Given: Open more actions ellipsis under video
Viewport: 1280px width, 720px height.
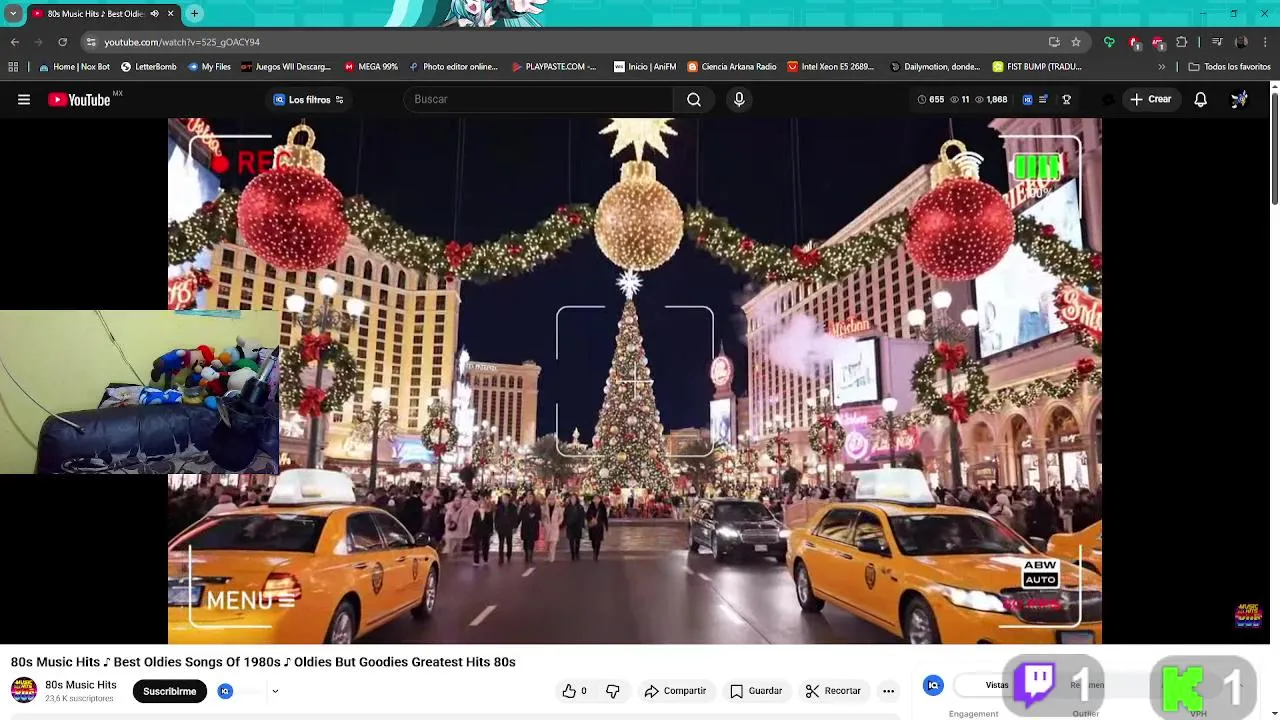Looking at the screenshot, I should click(x=888, y=691).
